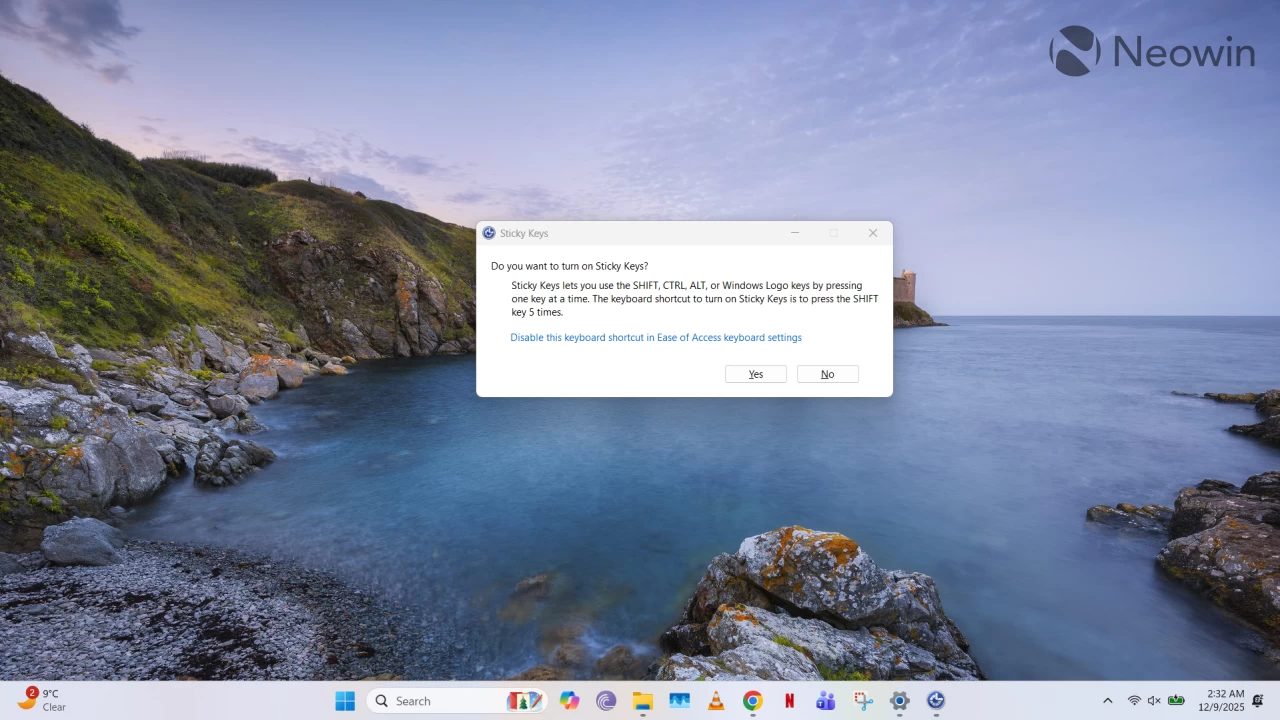This screenshot has height=720, width=1280.
Task: Show hidden system tray icons
Action: tap(1107, 701)
